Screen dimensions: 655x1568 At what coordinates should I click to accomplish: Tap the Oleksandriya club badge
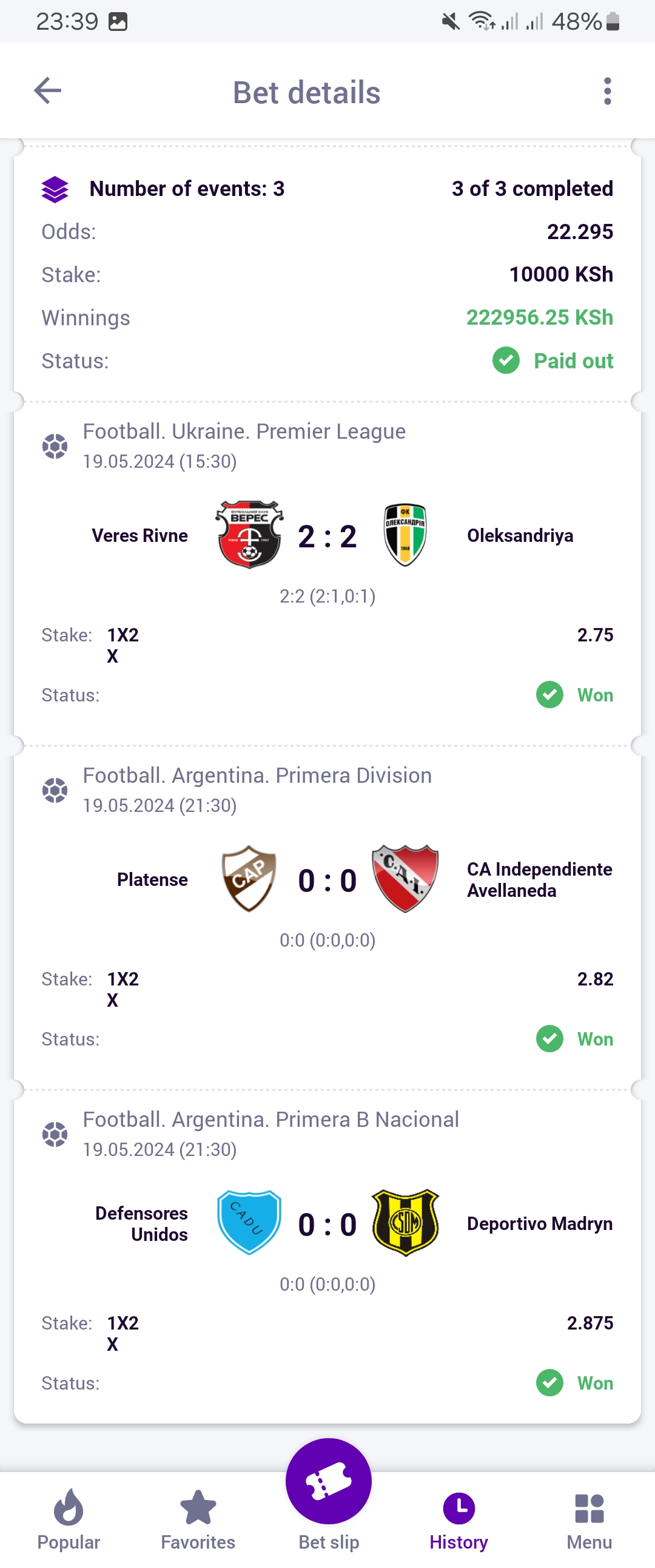pos(405,535)
